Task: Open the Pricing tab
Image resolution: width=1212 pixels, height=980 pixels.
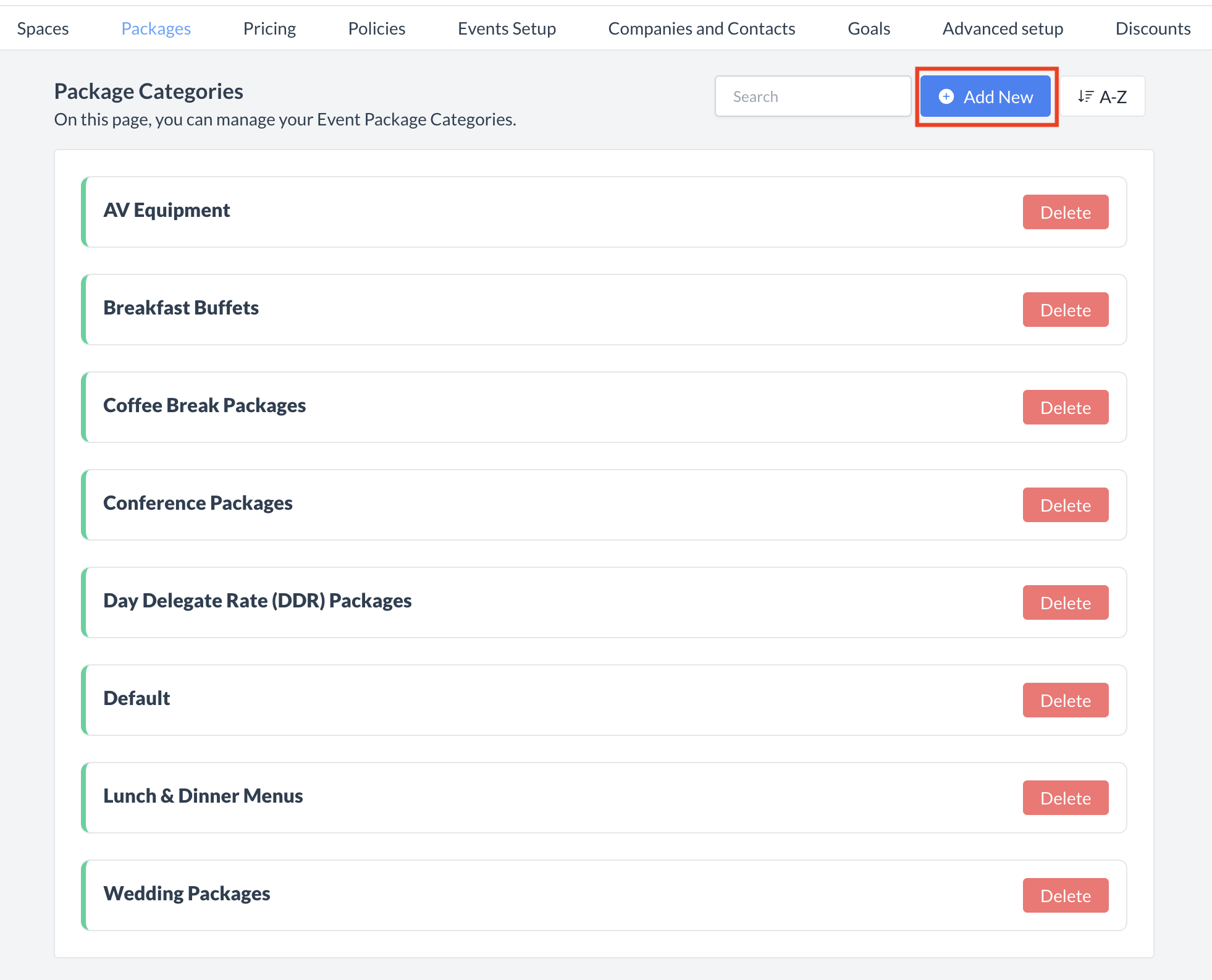Action: pos(269,28)
